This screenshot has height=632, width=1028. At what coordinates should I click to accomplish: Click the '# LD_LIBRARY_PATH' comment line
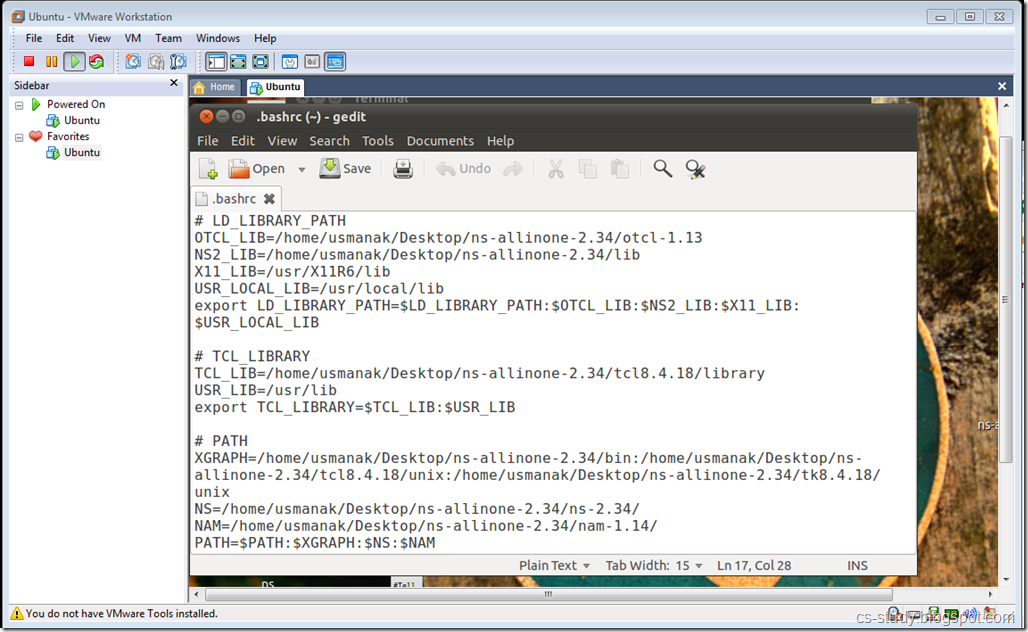(270, 221)
